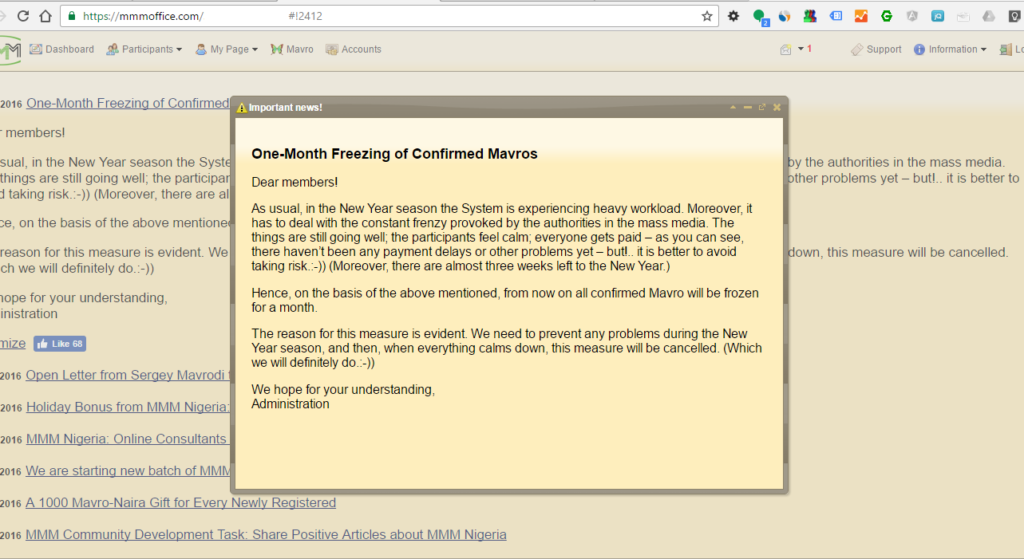Open the faded envelope extension icon
This screenshot has width=1024, height=559.
click(963, 16)
